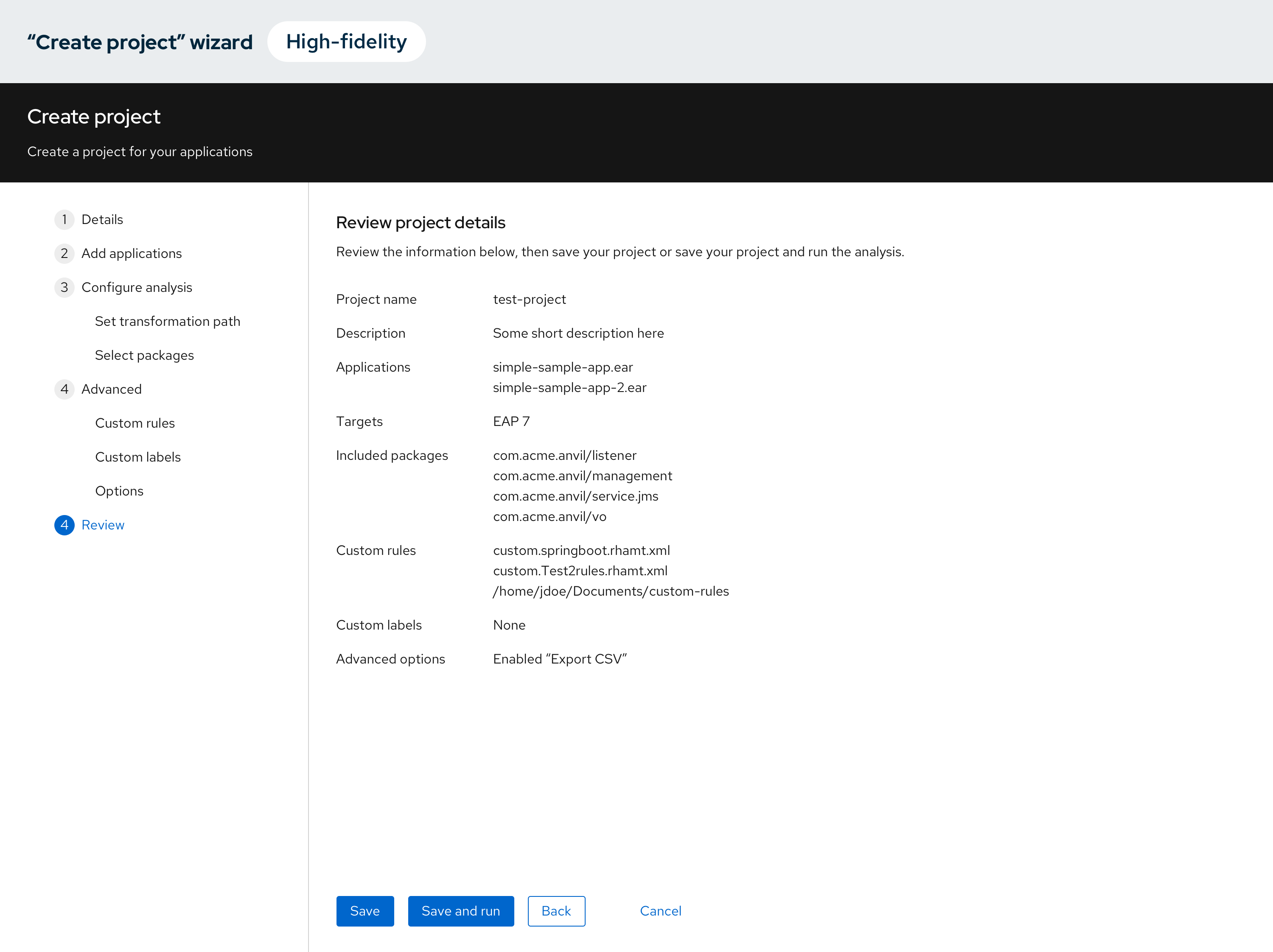The height and width of the screenshot is (952, 1273).
Task: Click the Cancel link
Action: coord(660,910)
